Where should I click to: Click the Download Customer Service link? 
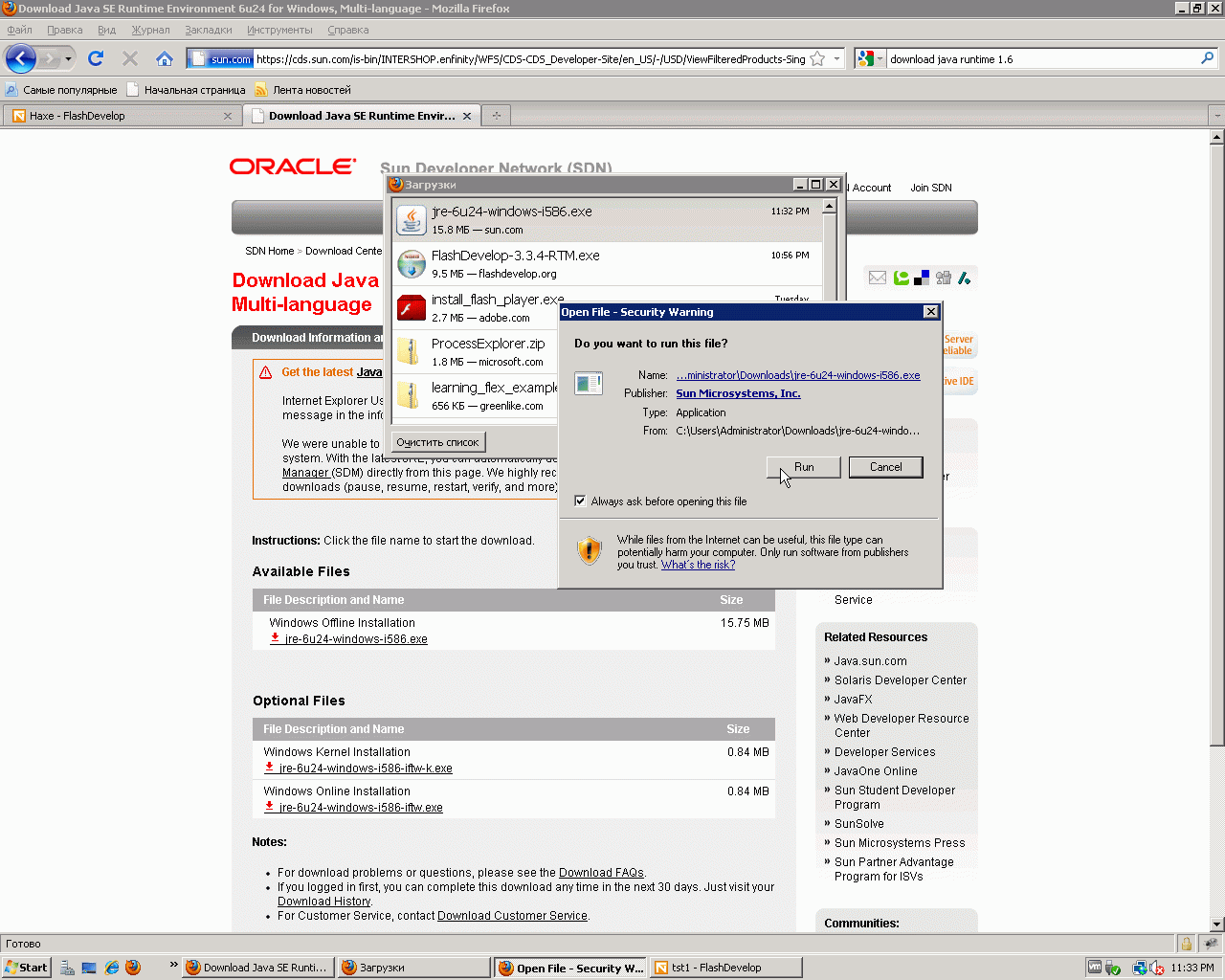pos(512,916)
